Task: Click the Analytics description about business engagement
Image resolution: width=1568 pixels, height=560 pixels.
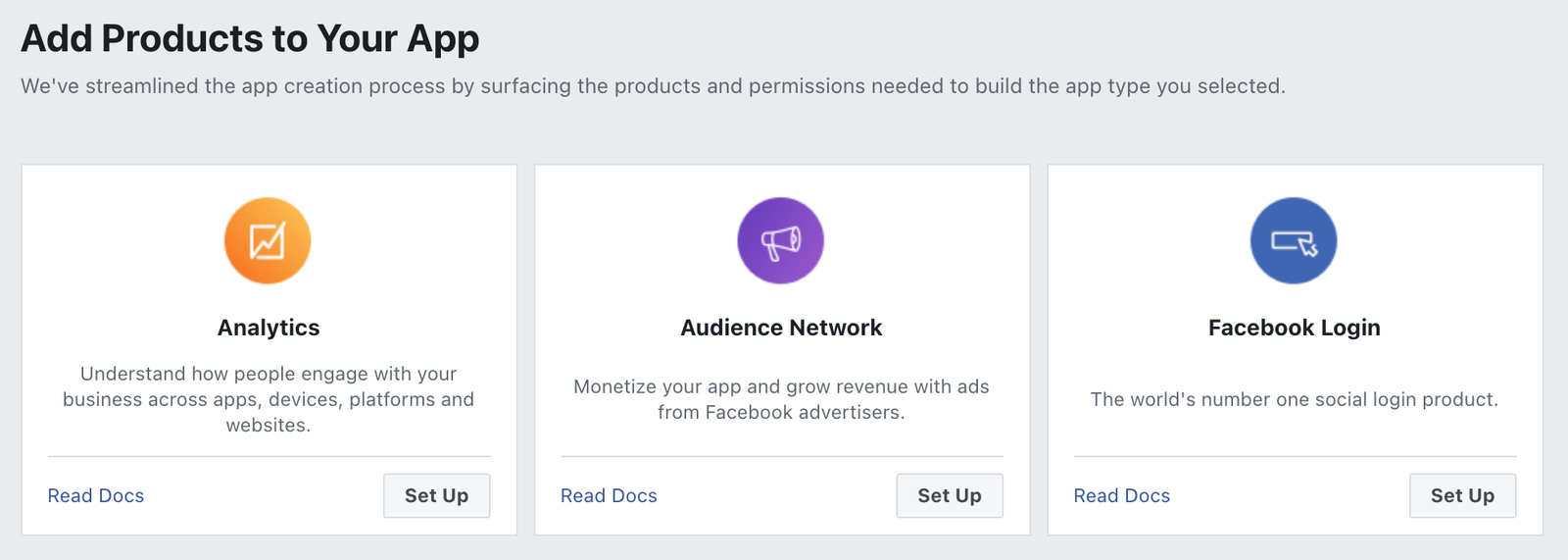Action: coord(269,399)
